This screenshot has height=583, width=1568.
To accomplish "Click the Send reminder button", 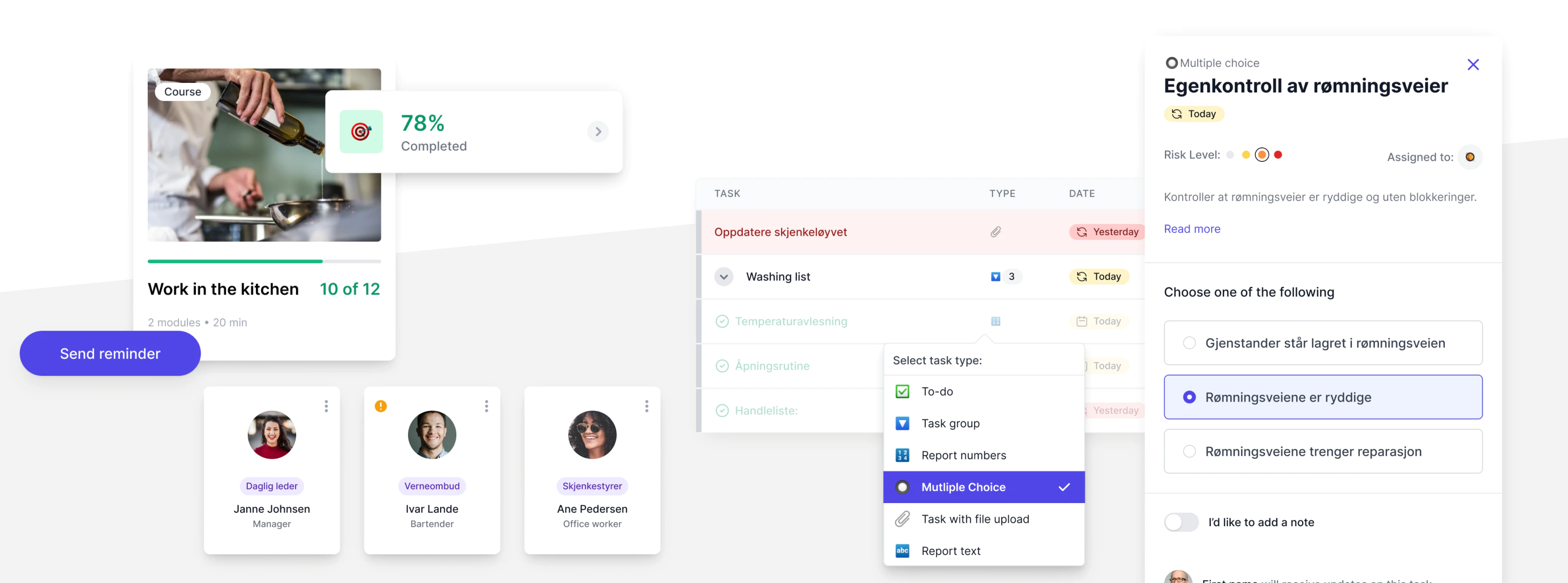I will tap(110, 353).
